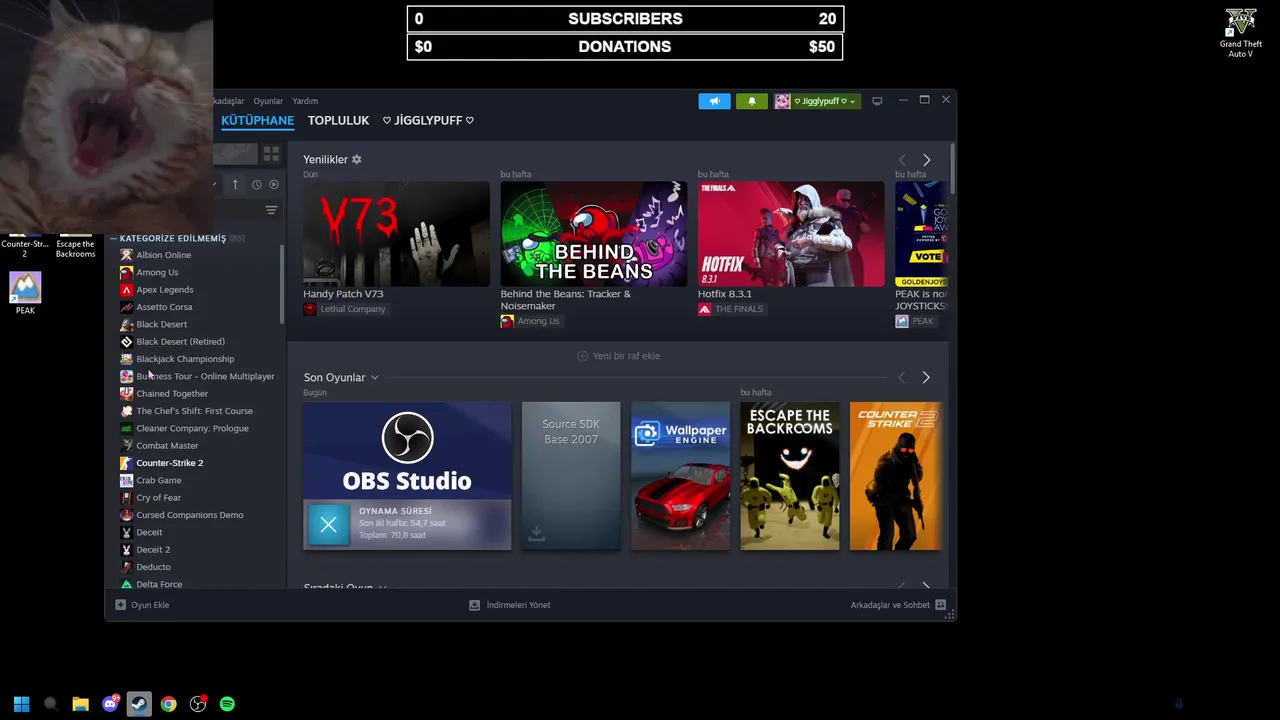Select Among Us in the game list

157,272
